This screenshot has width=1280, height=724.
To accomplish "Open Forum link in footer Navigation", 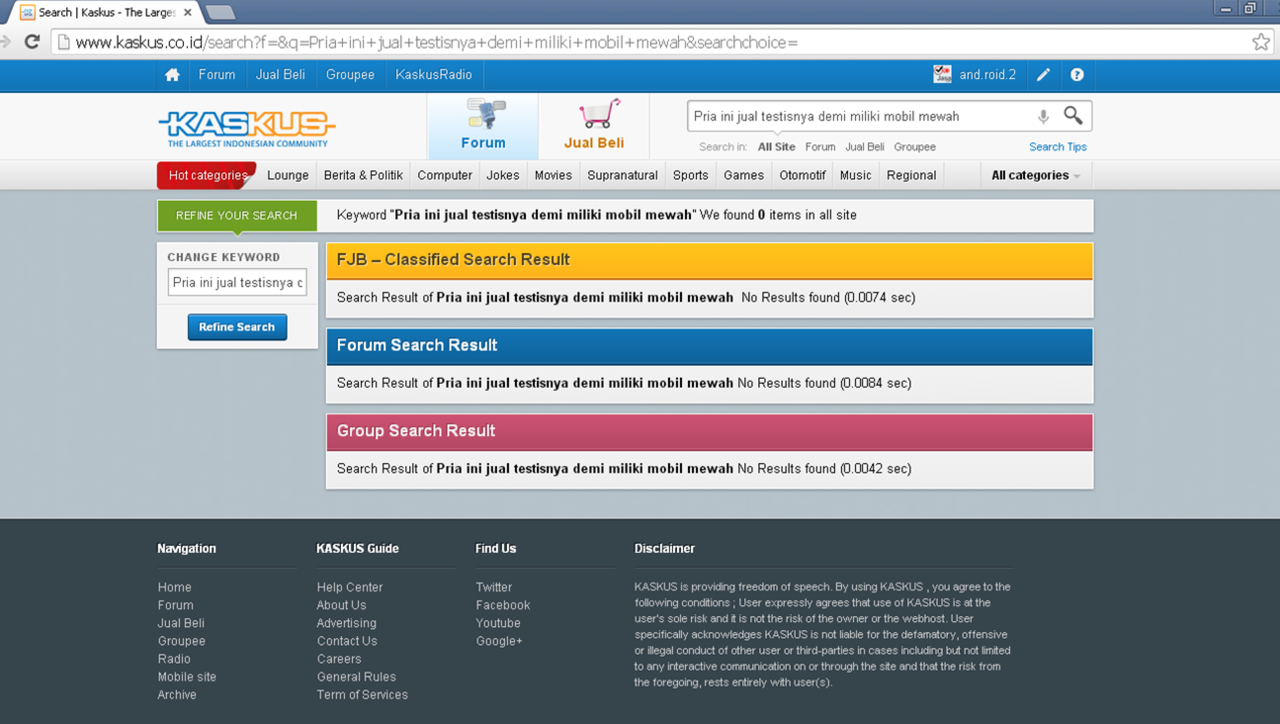I will click(x=176, y=606).
